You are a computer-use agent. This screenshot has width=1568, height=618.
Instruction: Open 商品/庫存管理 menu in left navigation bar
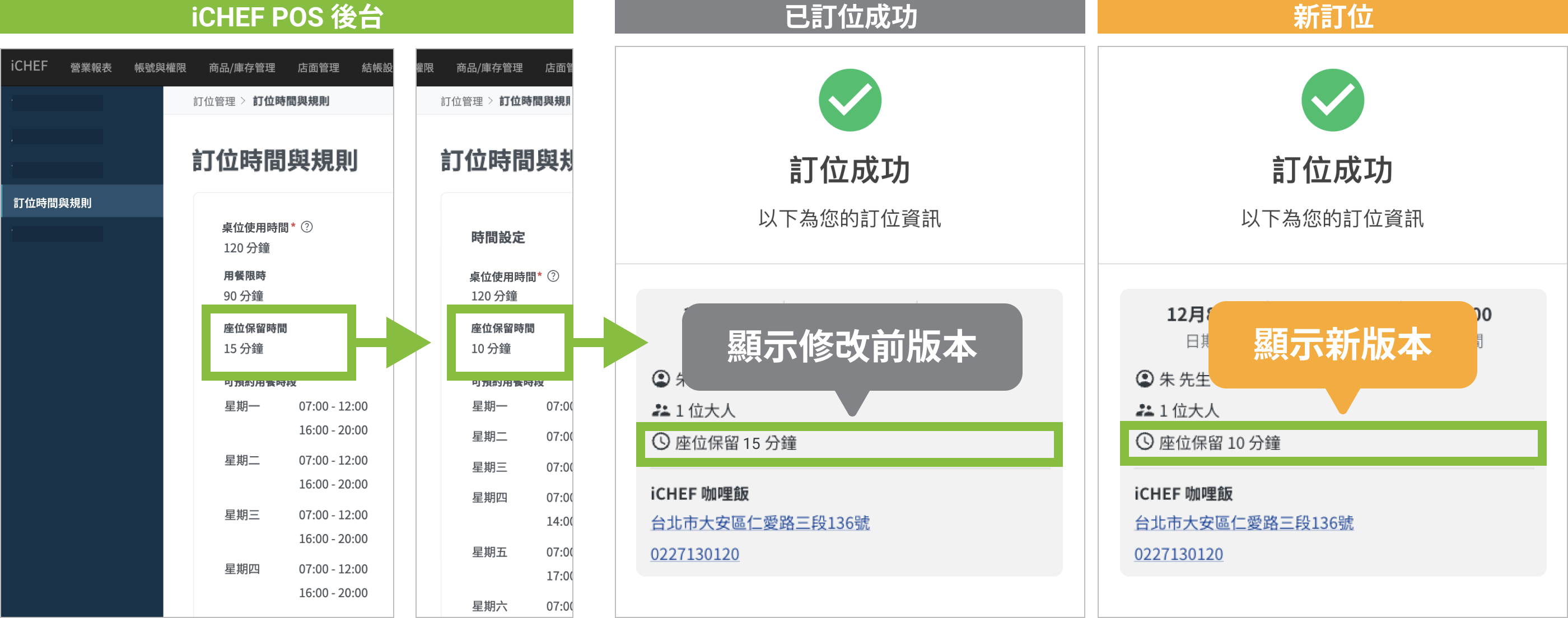coord(242,68)
